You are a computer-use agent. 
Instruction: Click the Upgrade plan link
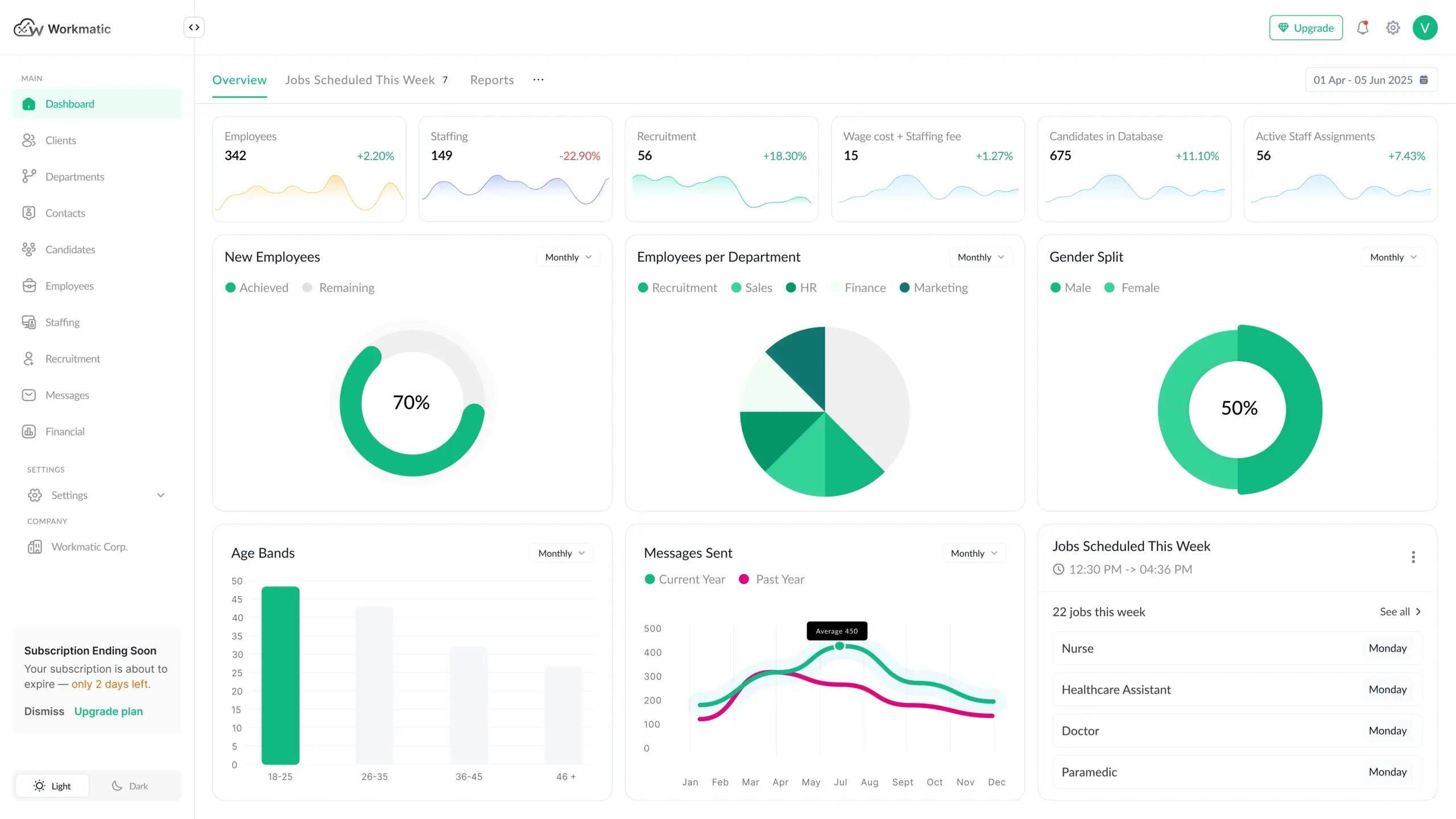click(x=108, y=712)
